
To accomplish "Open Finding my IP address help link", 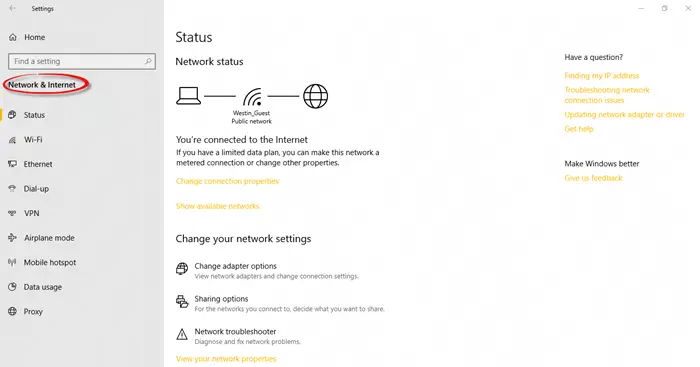I will 601,76.
